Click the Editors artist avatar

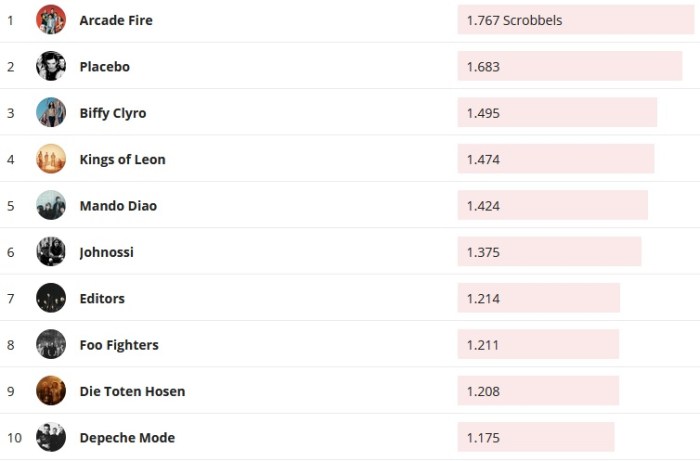(x=51, y=298)
